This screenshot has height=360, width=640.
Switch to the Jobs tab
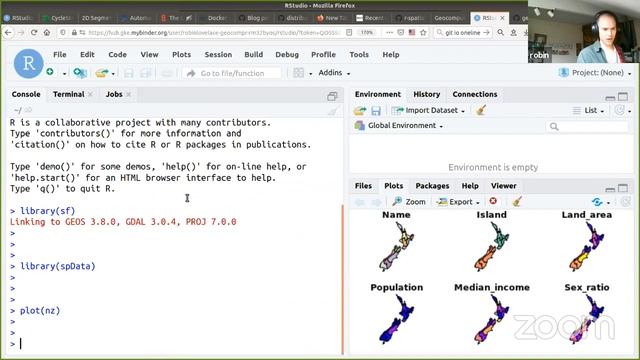click(x=114, y=94)
